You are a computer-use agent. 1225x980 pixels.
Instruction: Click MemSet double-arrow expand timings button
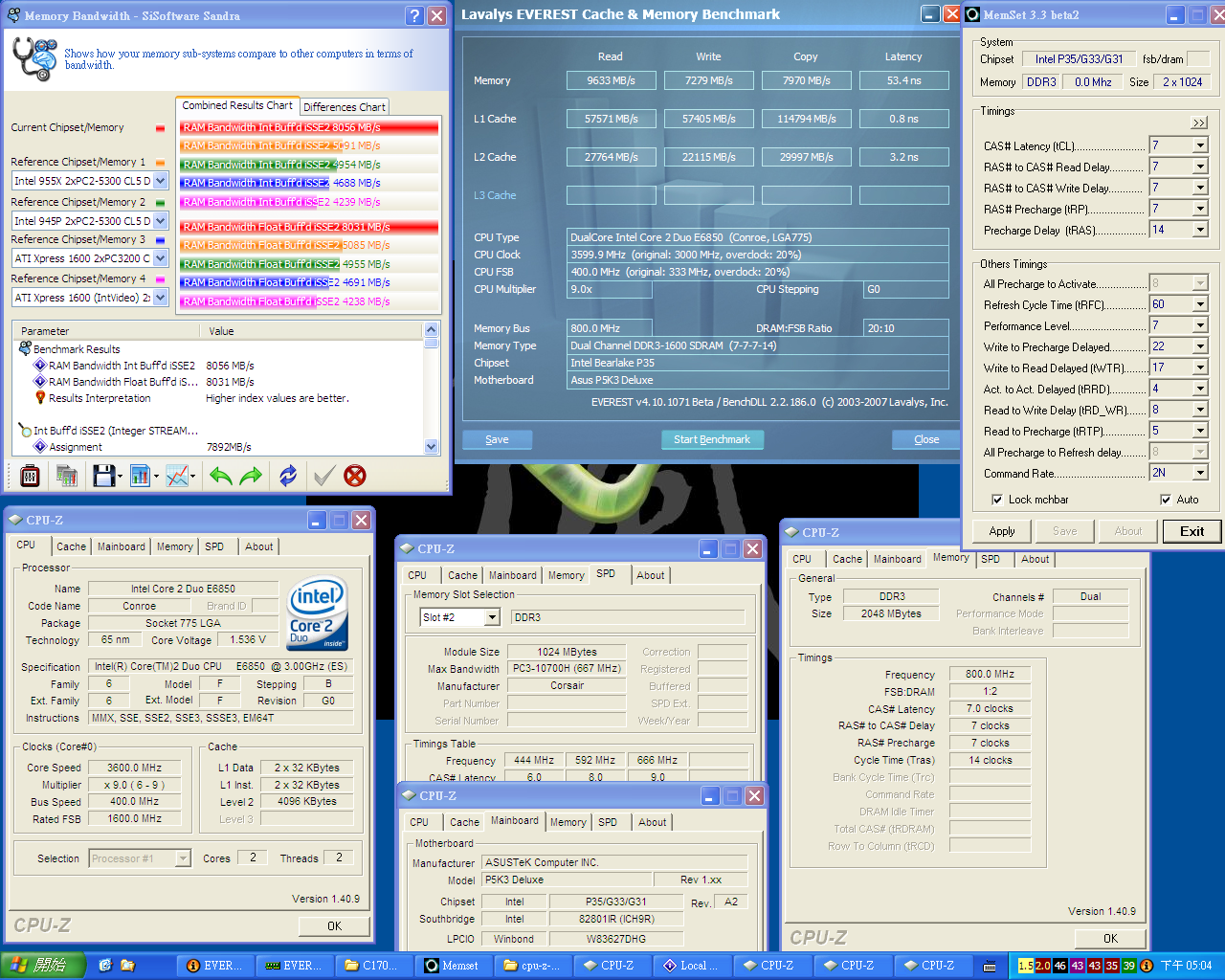click(1199, 122)
